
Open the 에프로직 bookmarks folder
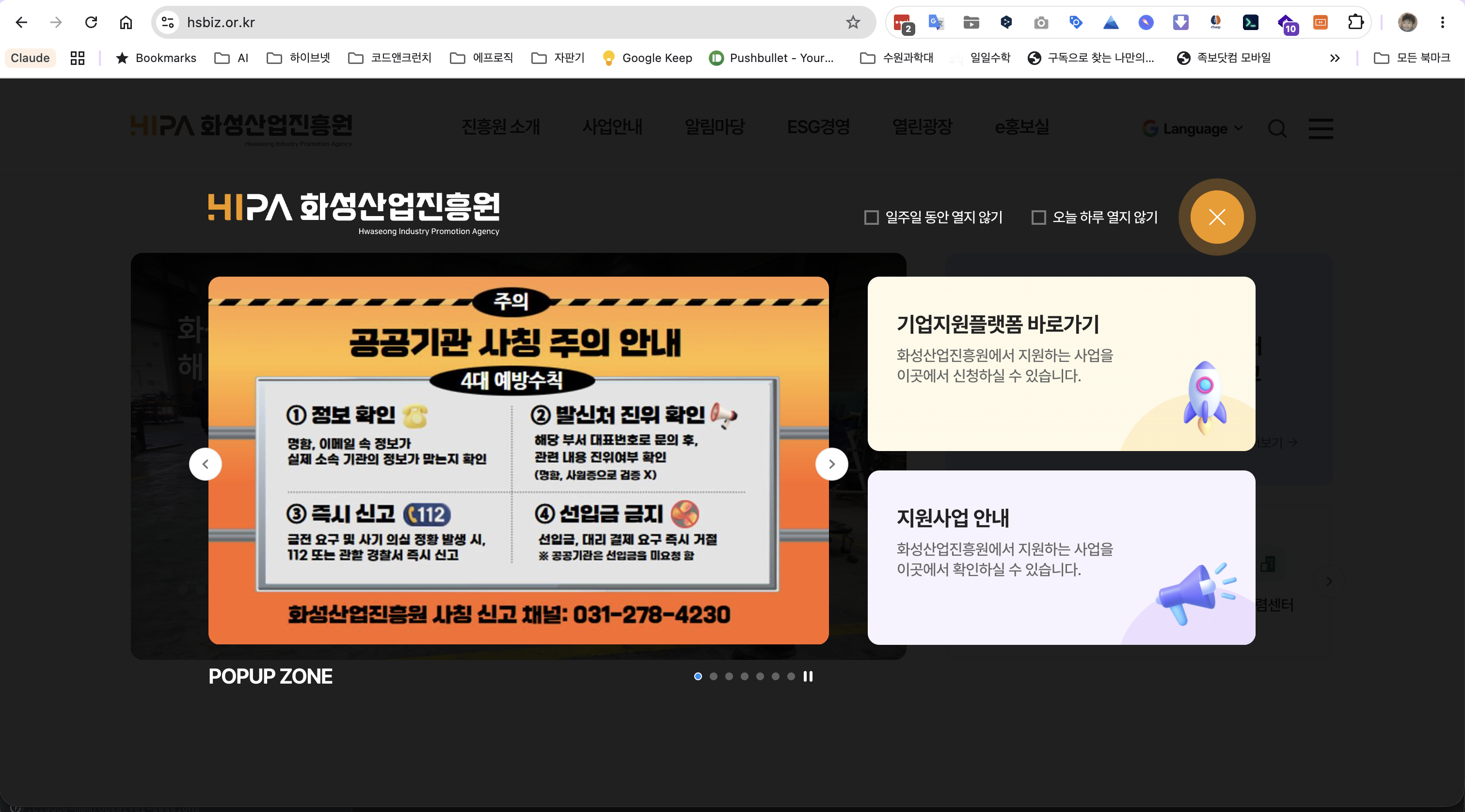click(x=482, y=57)
